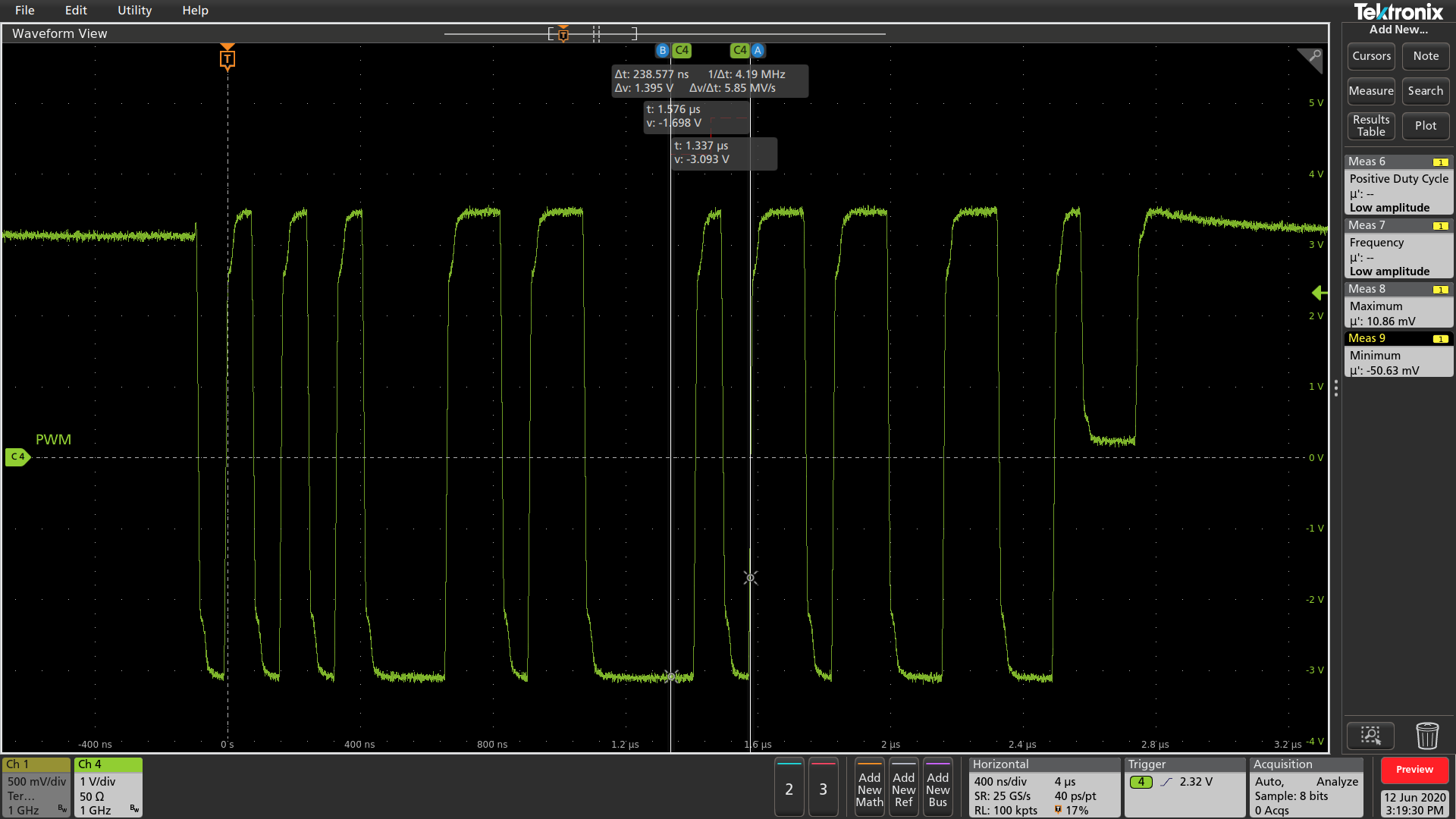
Task: Click the trigger level arrow indicator
Action: pos(1319,293)
